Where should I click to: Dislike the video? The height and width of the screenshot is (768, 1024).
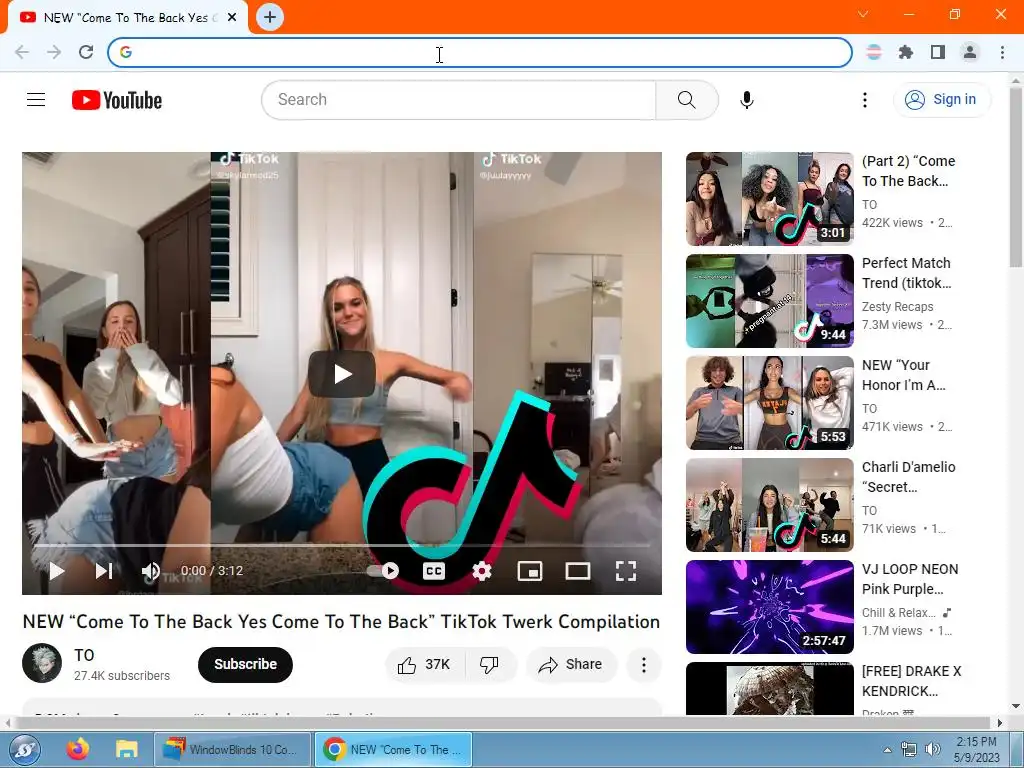(490, 664)
